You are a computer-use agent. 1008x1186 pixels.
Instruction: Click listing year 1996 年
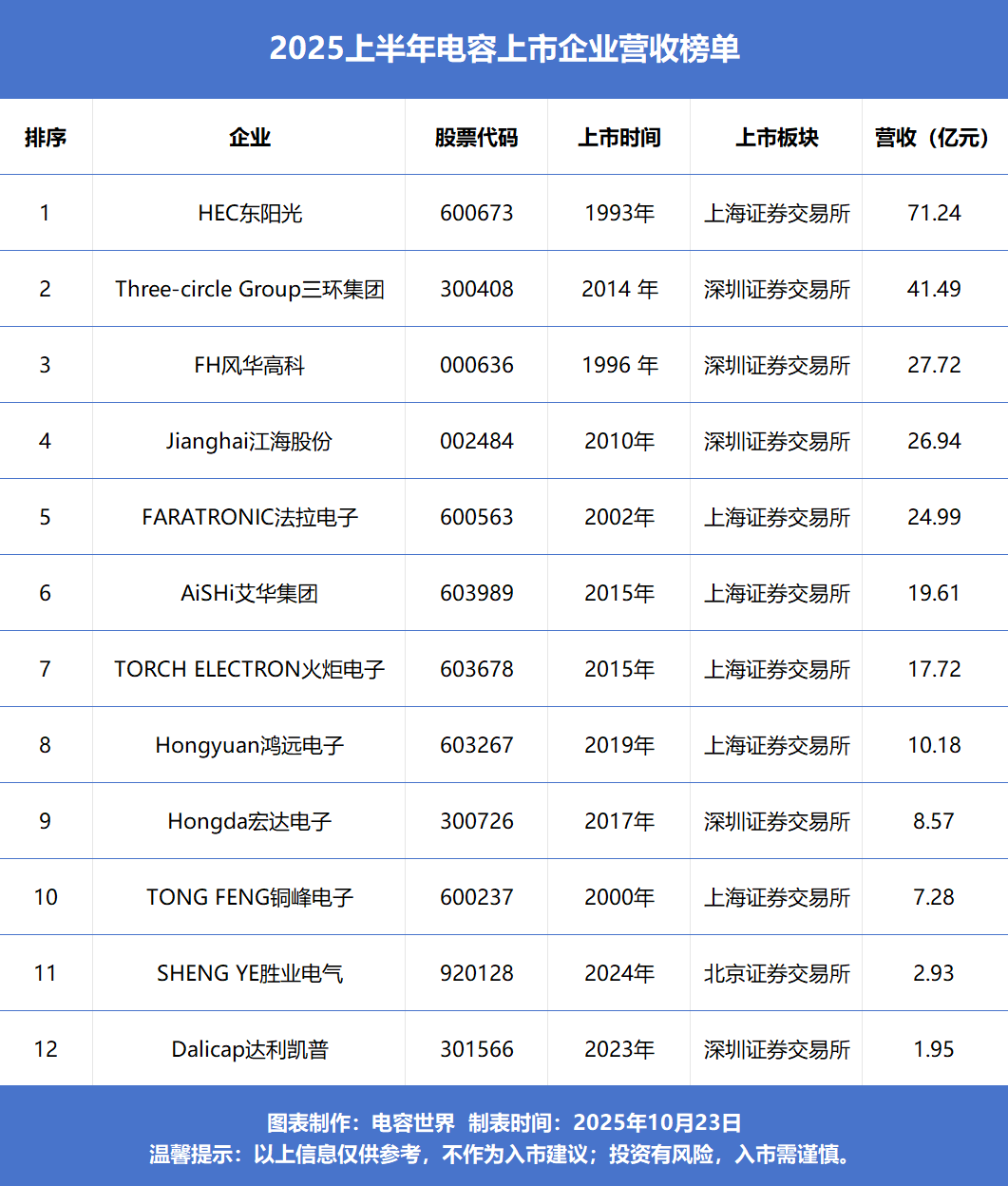(x=619, y=365)
